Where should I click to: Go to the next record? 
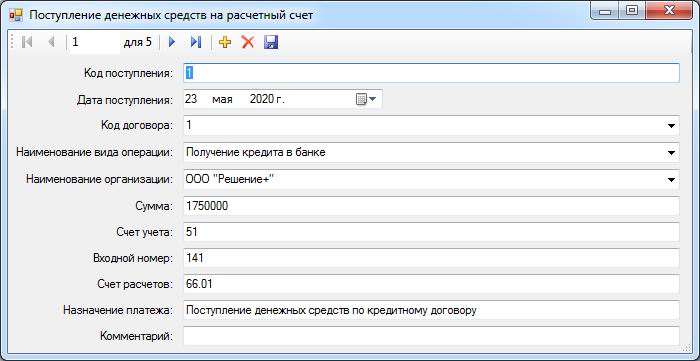[x=172, y=42]
